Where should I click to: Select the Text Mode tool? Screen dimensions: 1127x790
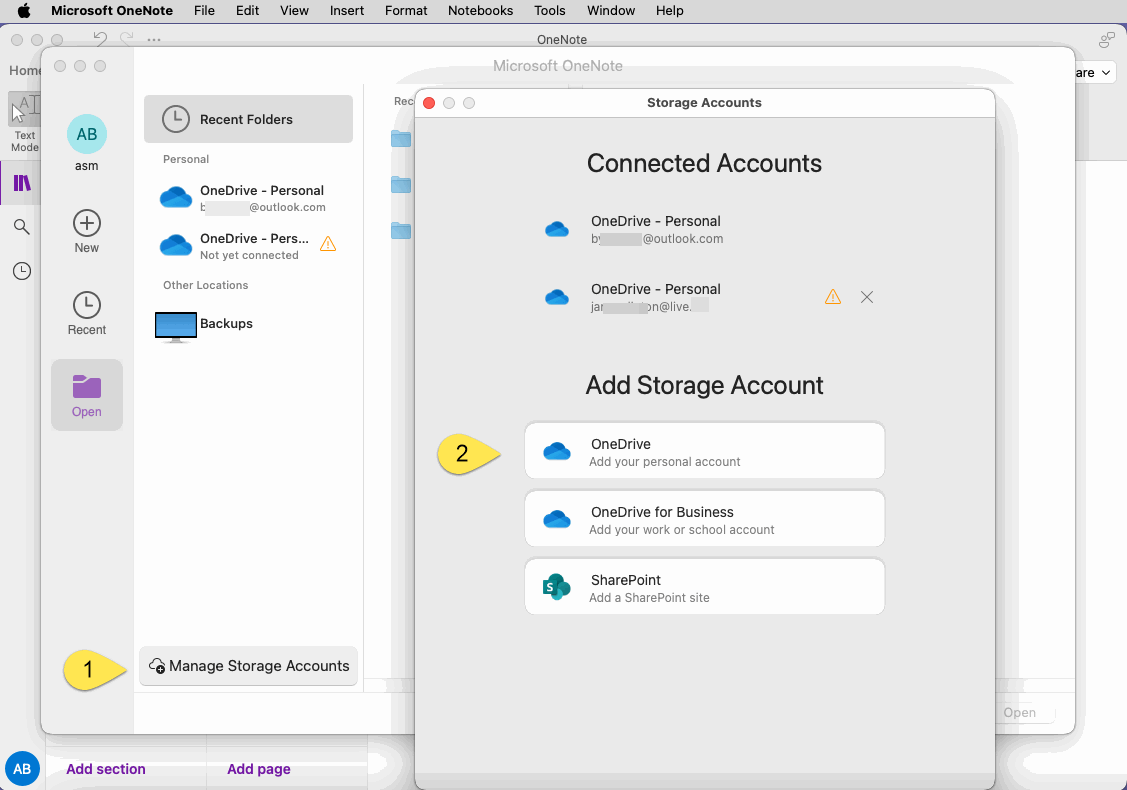pyautogui.click(x=24, y=122)
